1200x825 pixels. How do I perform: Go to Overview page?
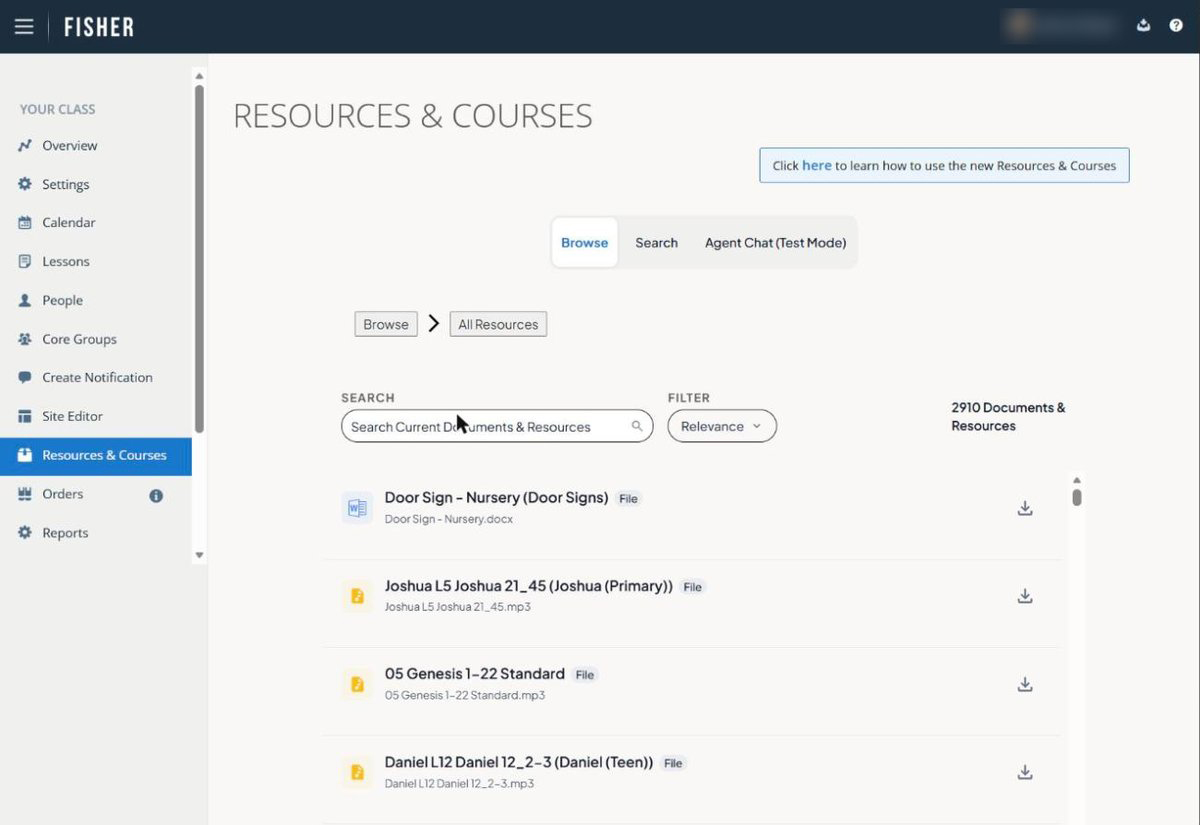click(x=70, y=146)
